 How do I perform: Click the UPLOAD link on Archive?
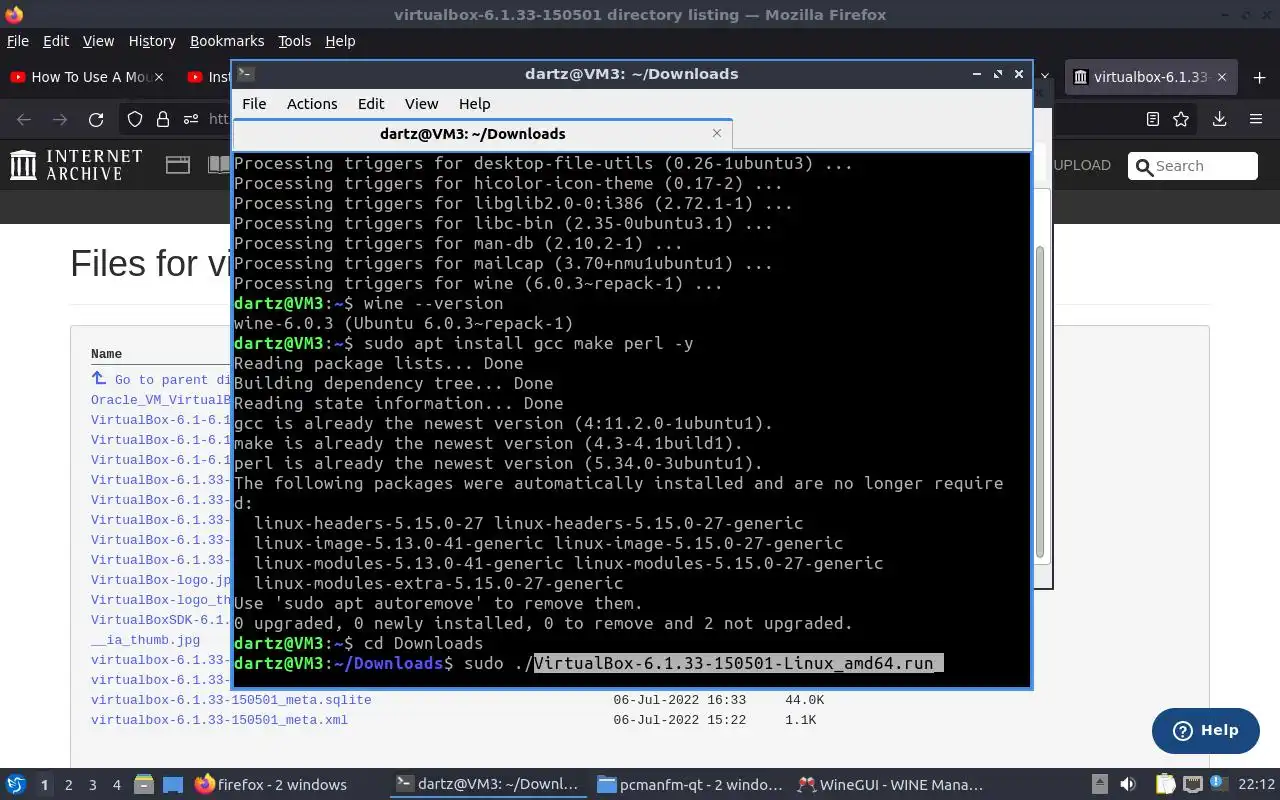pos(1082,166)
